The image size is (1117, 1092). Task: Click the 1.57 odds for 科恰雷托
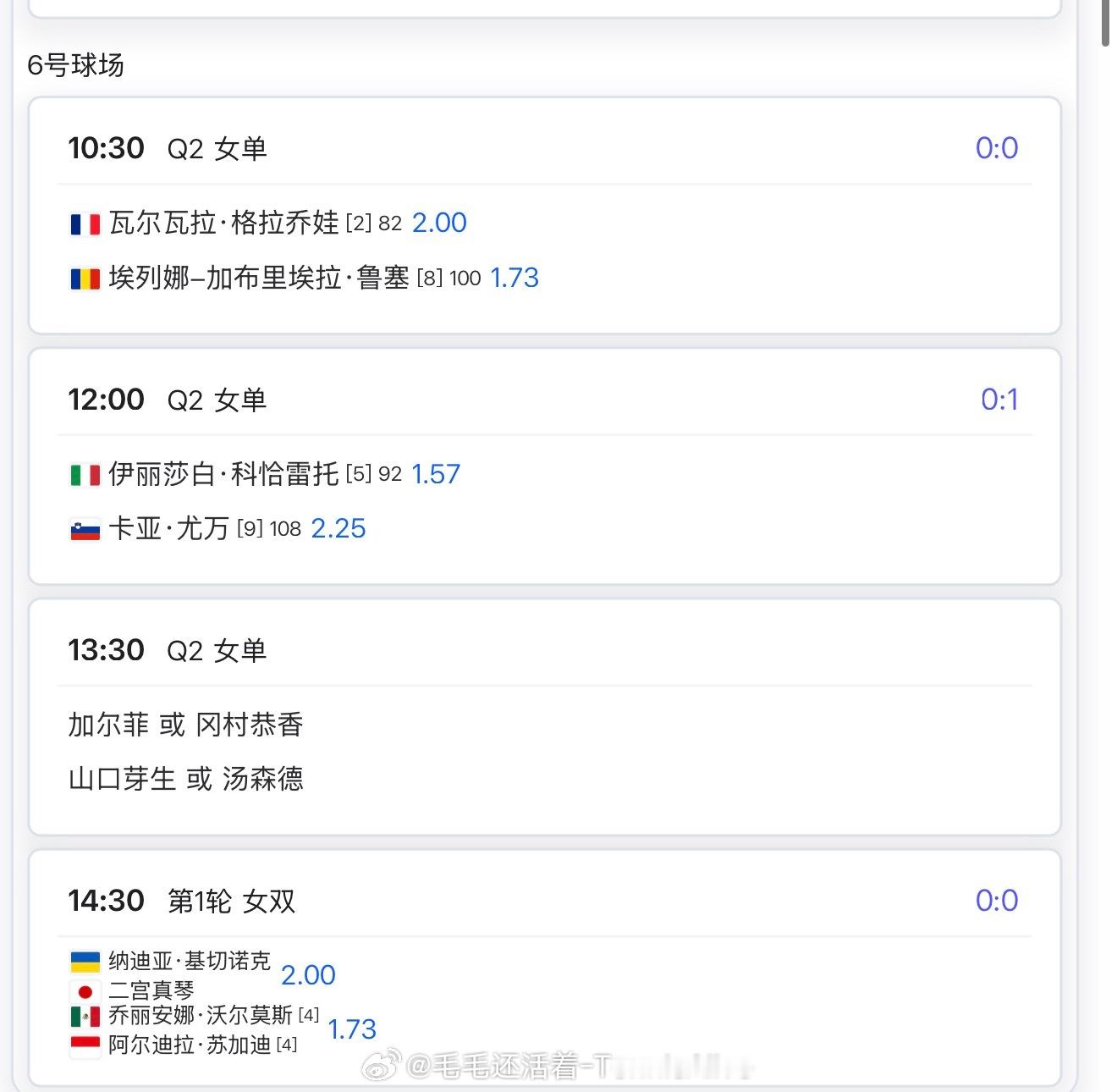(x=436, y=474)
